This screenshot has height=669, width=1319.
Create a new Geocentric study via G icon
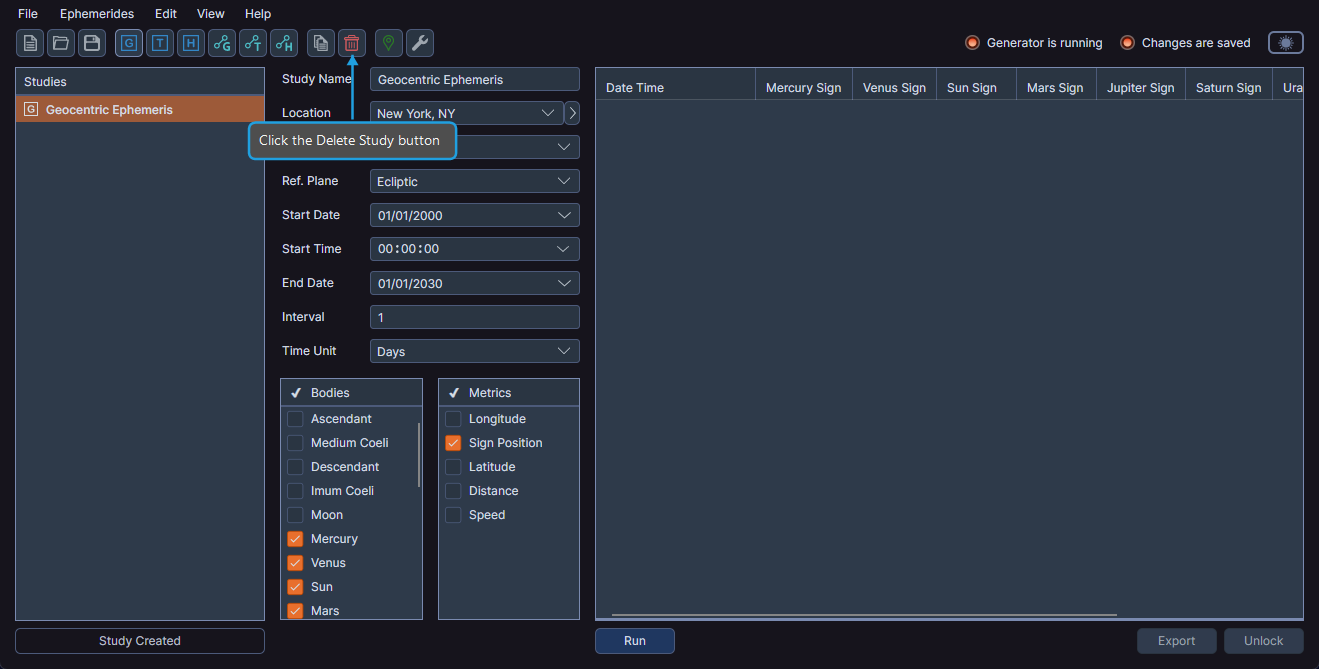[128, 43]
